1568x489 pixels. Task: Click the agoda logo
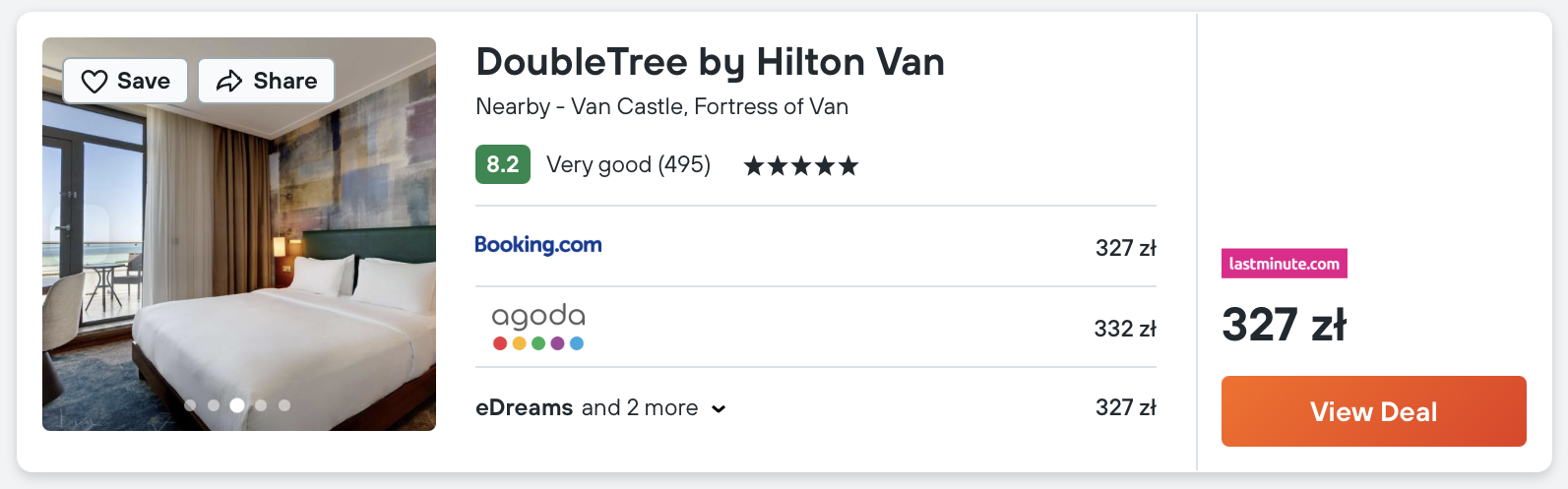537,327
